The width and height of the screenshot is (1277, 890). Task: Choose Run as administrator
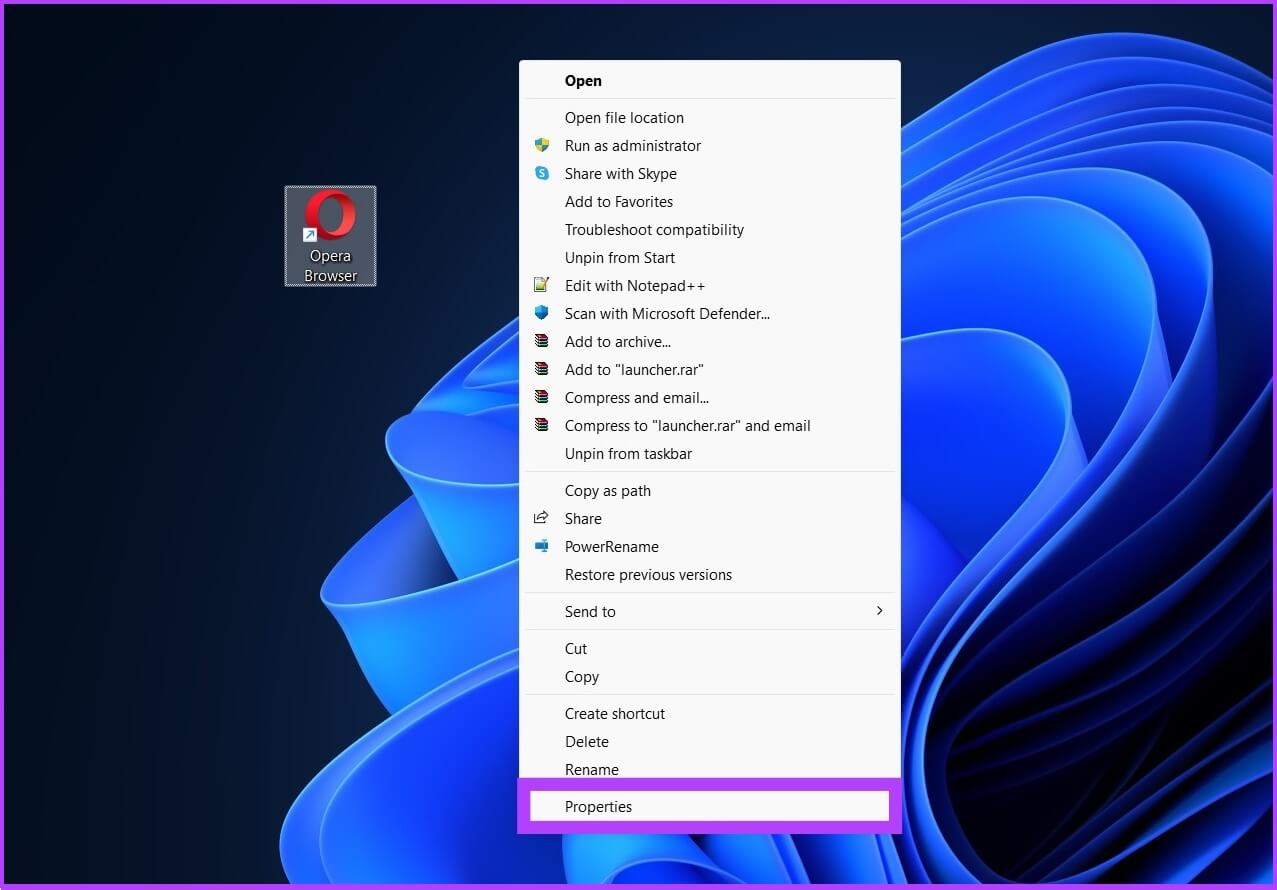(x=710, y=145)
